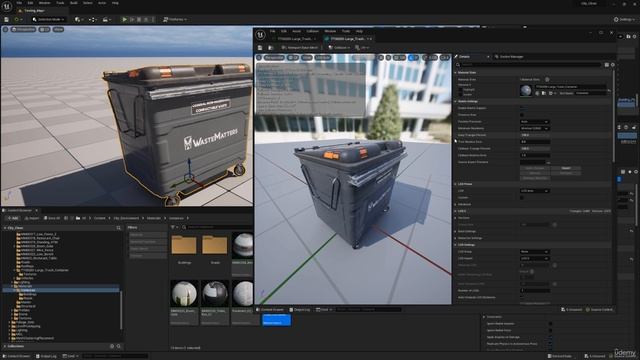
Task: Open the File menu in the main editor
Action: click(19, 3)
